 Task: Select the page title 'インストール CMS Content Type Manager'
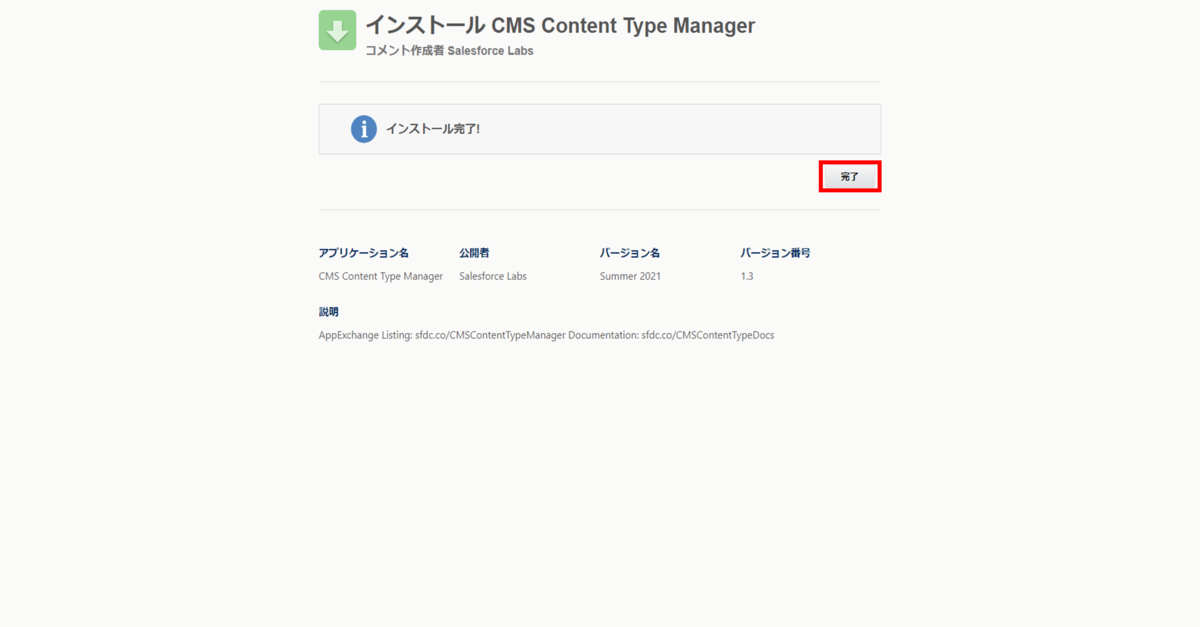pyautogui.click(x=560, y=25)
